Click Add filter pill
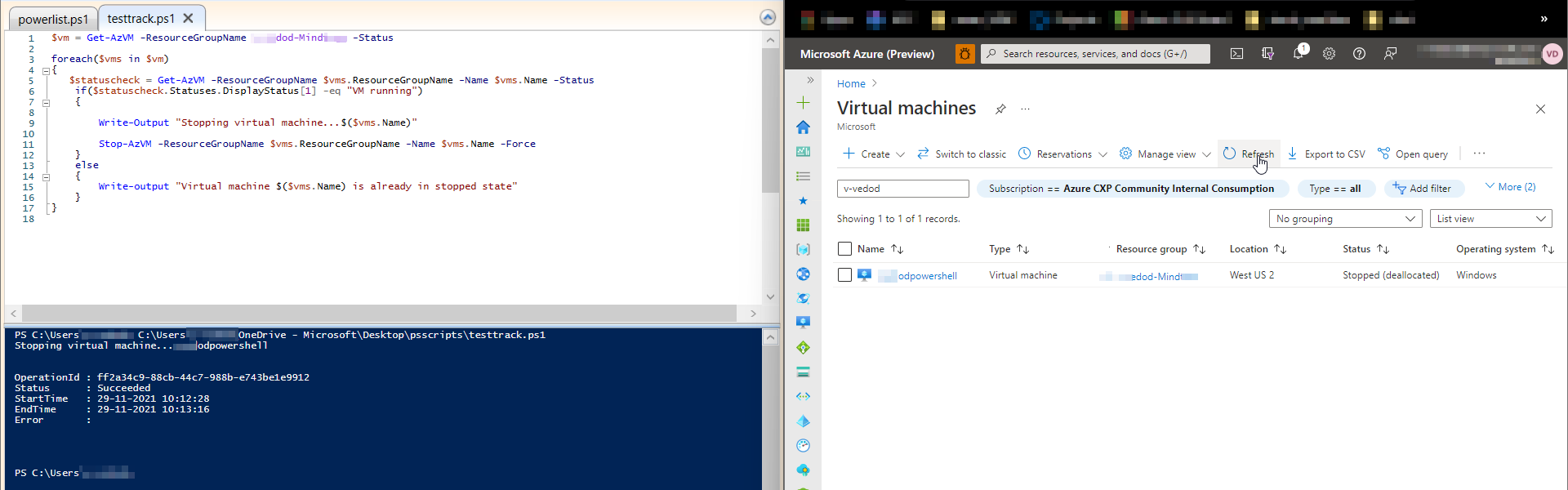 coord(1423,189)
